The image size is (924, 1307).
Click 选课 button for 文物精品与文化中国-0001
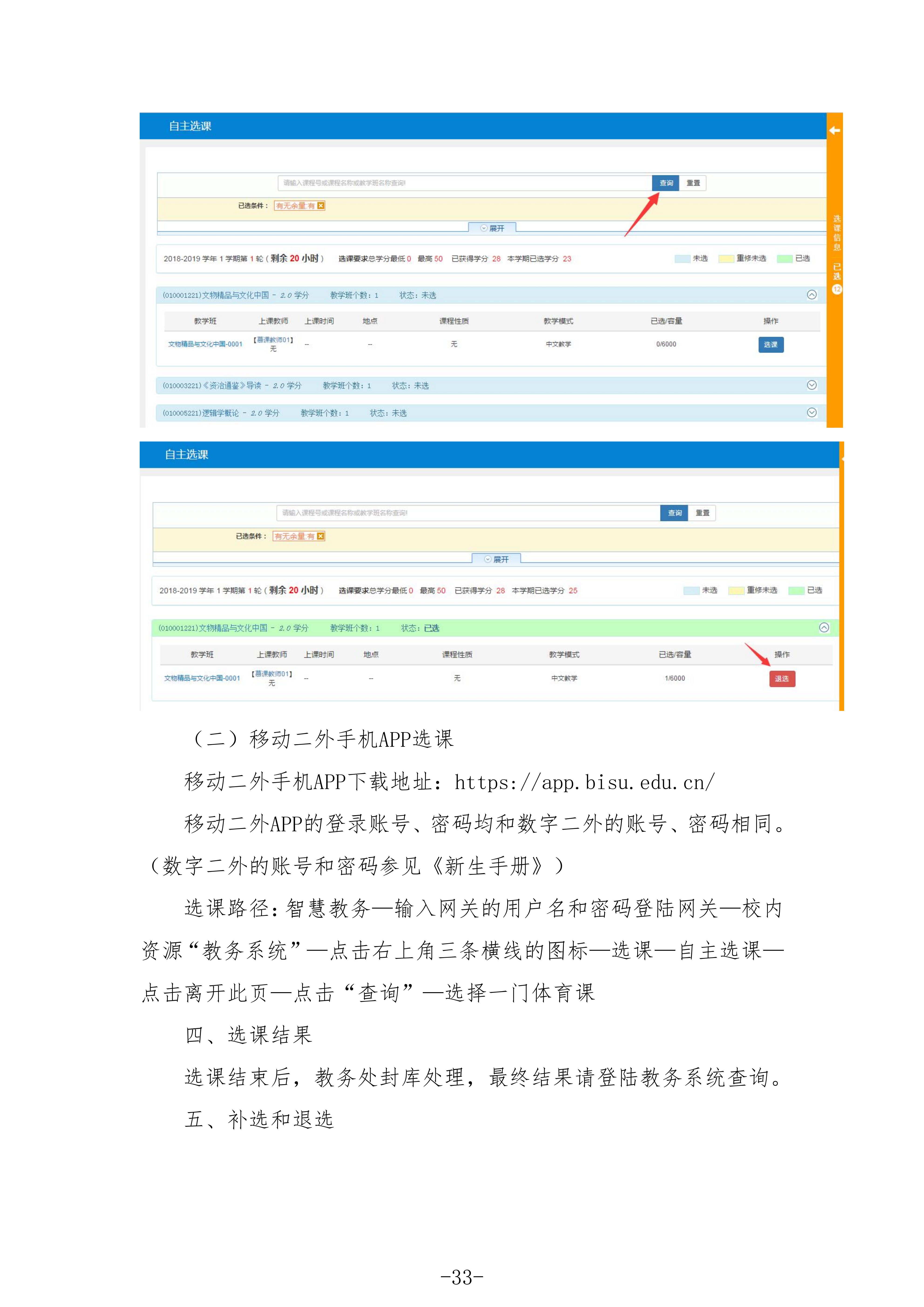point(771,344)
